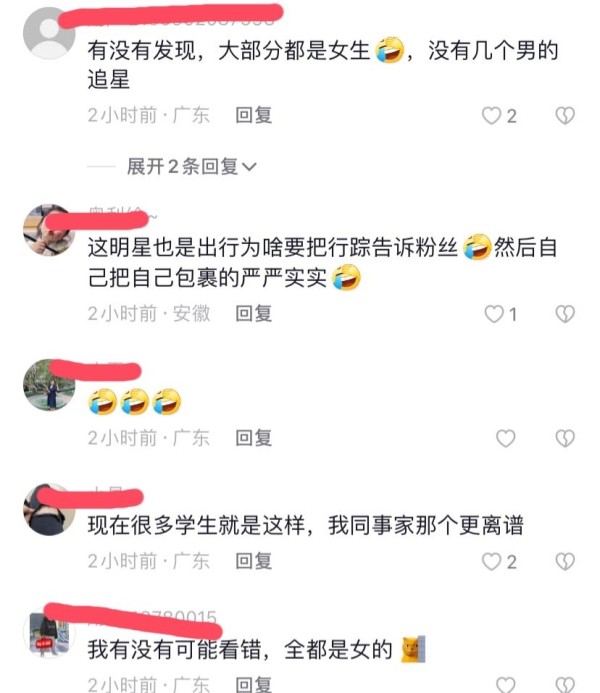Expand 展开2条回复 replies
Viewport: 600px width, 693px height.
191,167
